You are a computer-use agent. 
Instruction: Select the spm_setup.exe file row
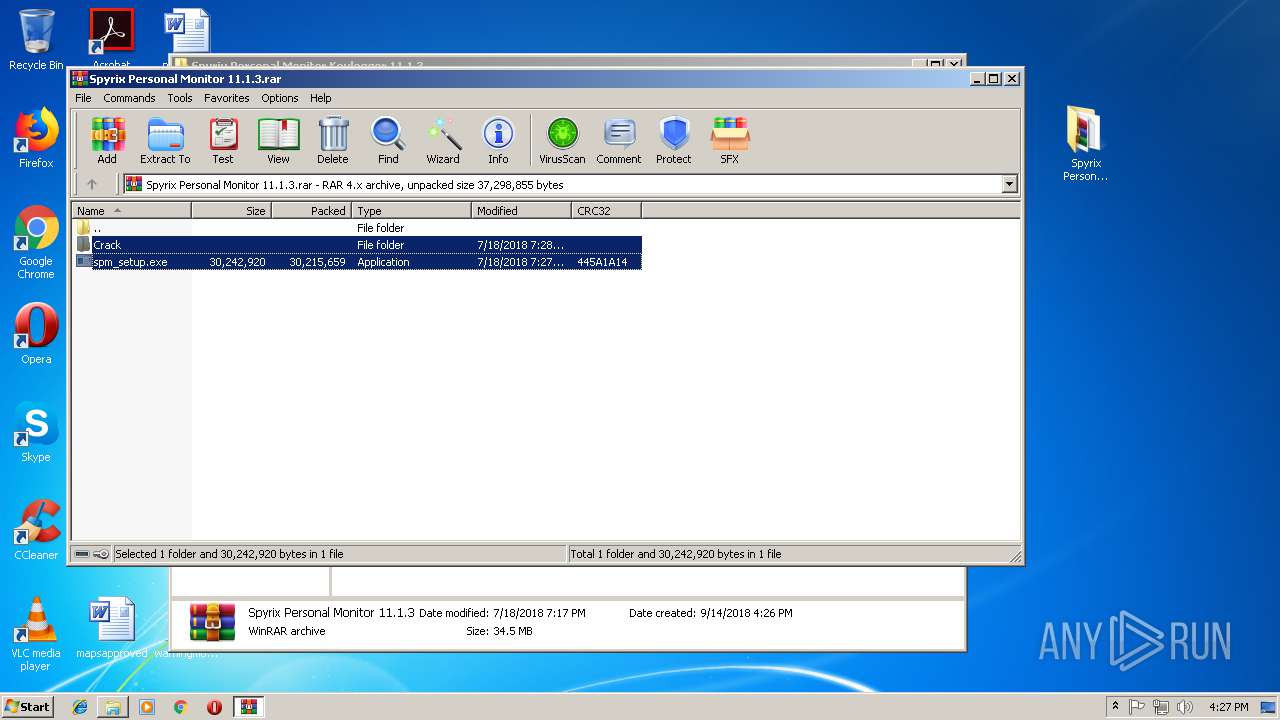tap(358, 262)
